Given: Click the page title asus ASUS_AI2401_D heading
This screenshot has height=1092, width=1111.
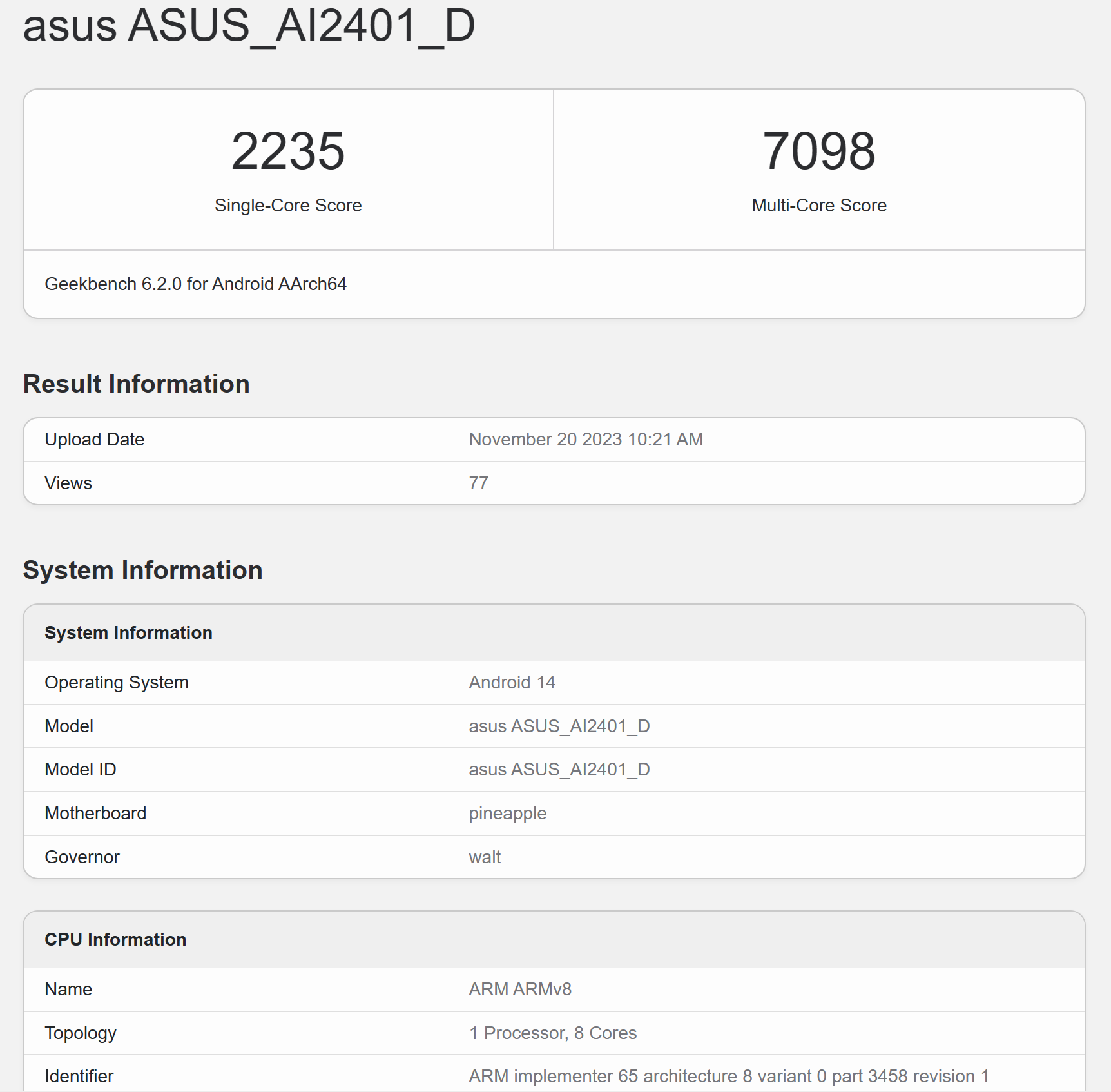Looking at the screenshot, I should tap(249, 26).
